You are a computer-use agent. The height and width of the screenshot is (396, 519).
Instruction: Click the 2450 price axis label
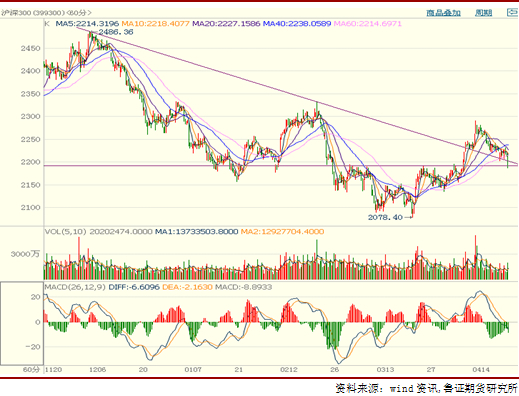pyautogui.click(x=30, y=48)
